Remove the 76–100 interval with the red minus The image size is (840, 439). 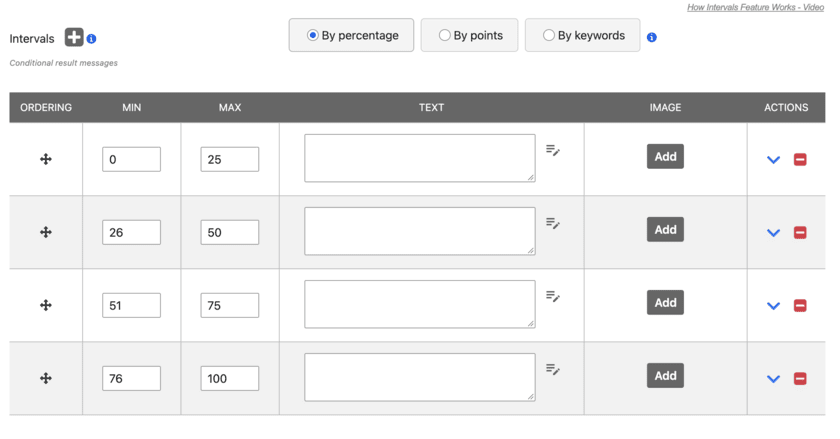[x=800, y=378]
